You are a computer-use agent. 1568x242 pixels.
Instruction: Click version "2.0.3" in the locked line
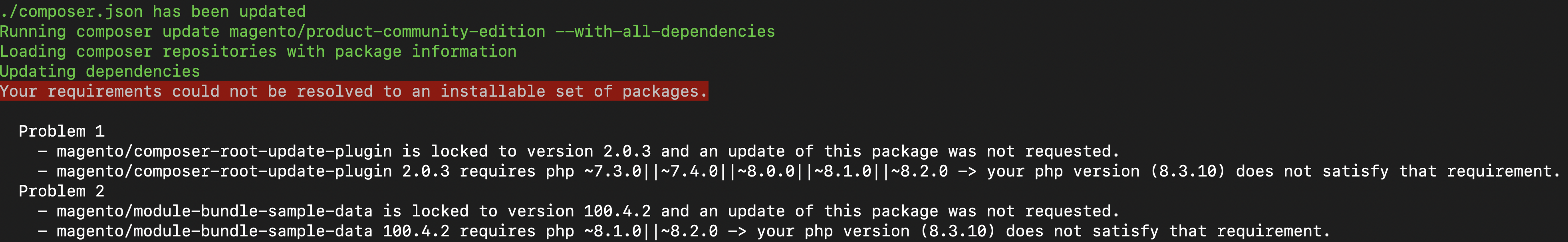click(626, 151)
